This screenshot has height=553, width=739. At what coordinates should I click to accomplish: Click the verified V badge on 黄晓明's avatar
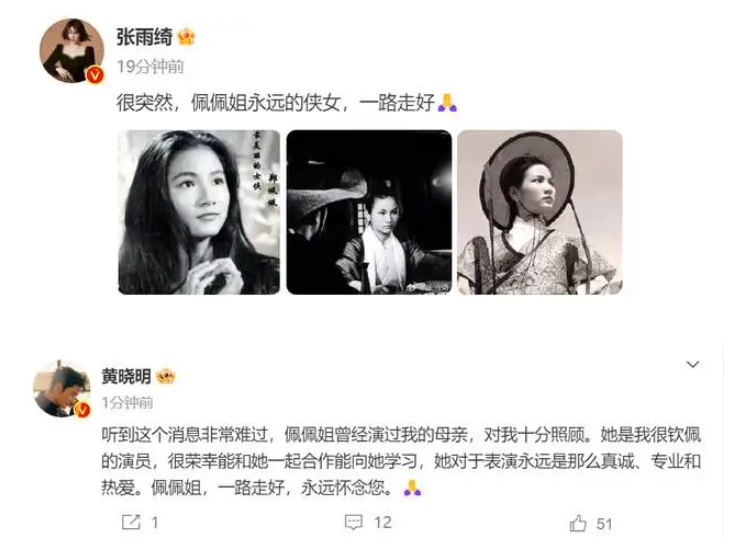82,410
